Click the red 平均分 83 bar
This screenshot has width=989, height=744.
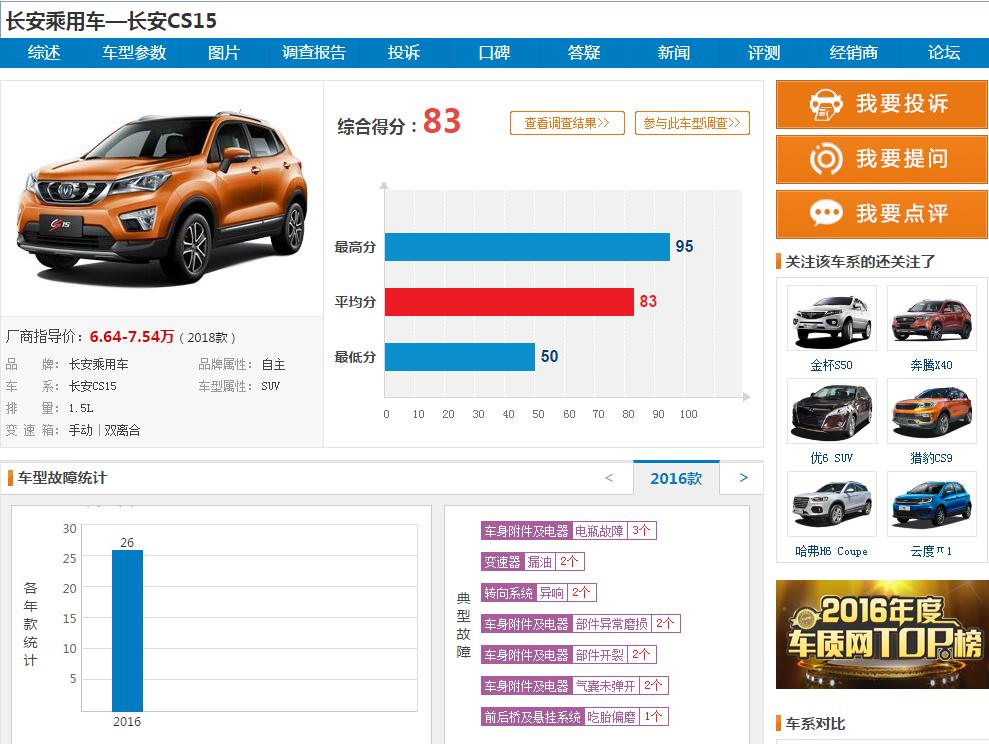point(509,302)
